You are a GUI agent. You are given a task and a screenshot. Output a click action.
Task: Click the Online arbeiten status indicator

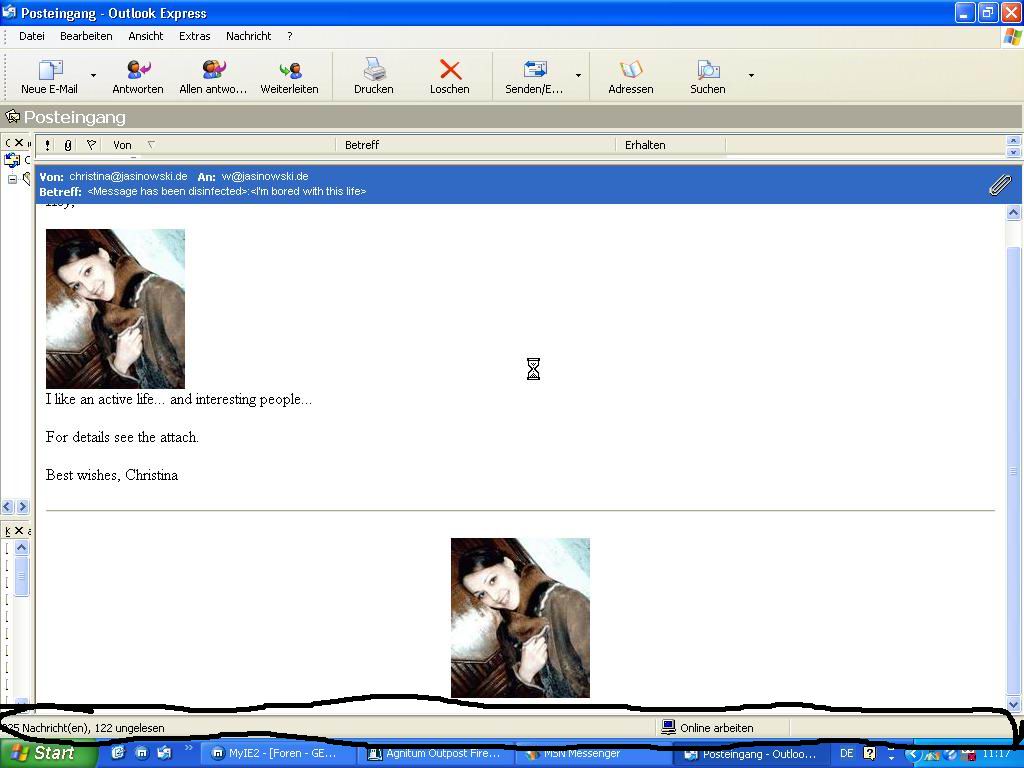(708, 728)
